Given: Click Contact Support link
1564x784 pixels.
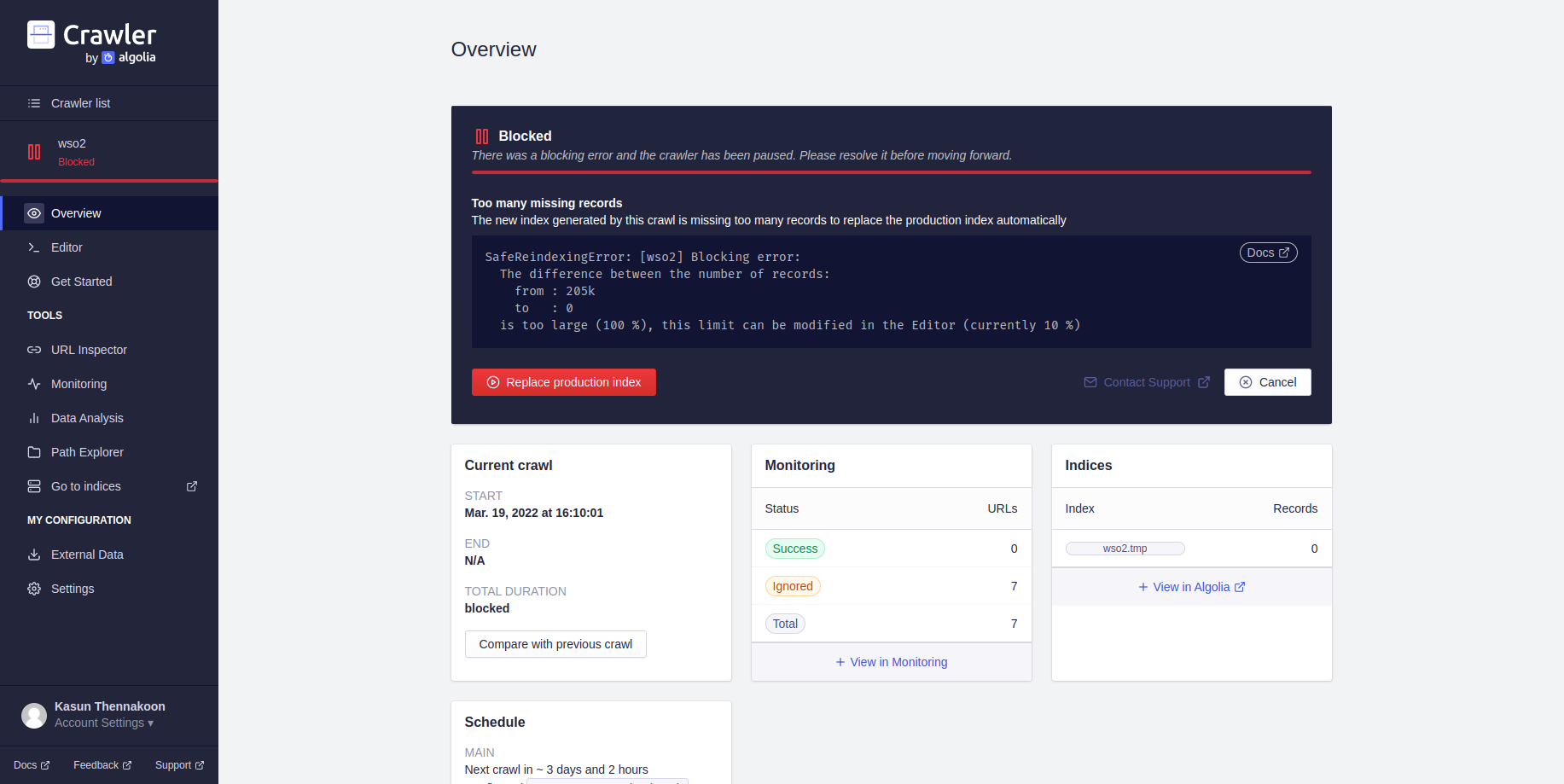Looking at the screenshot, I should (1147, 382).
